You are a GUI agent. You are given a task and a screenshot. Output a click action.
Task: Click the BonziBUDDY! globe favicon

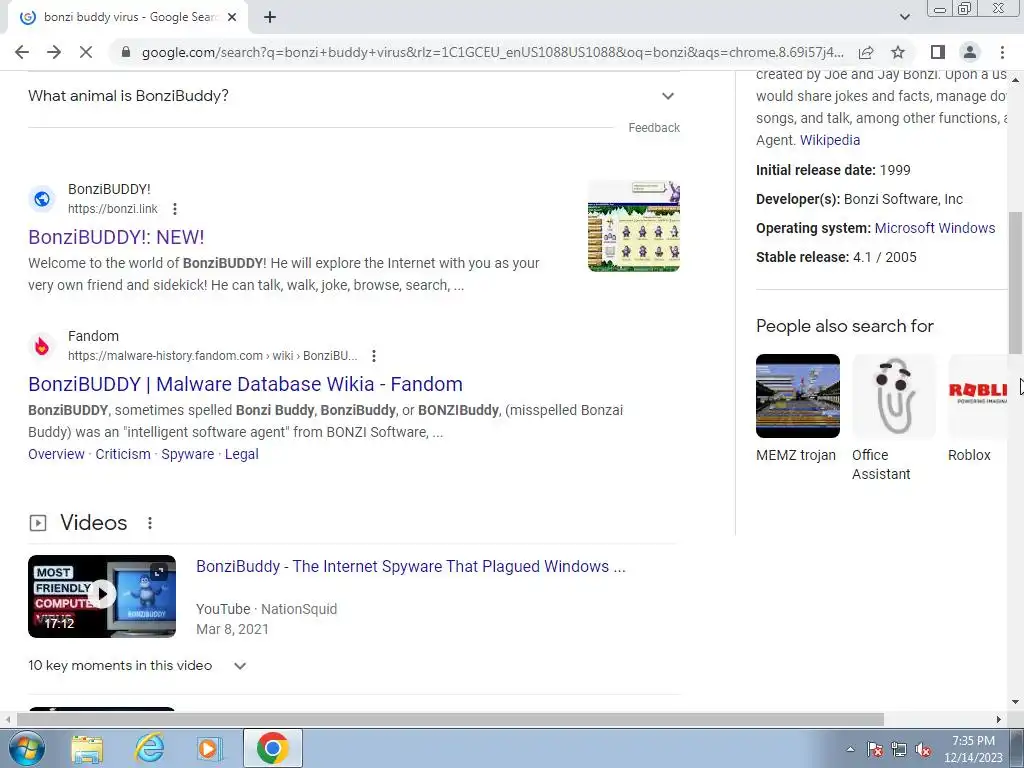tap(42, 199)
